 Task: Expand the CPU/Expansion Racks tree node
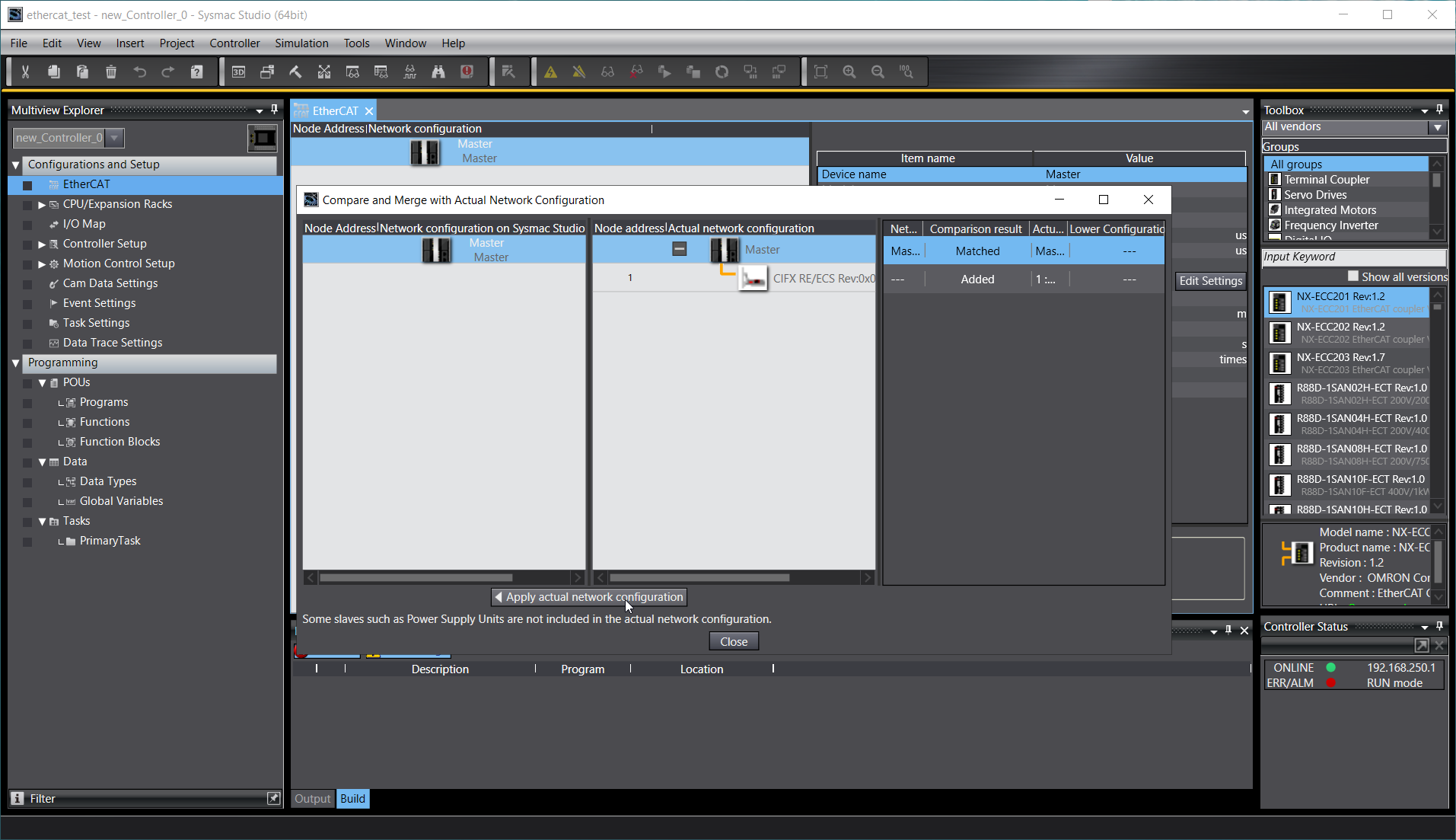pos(42,204)
